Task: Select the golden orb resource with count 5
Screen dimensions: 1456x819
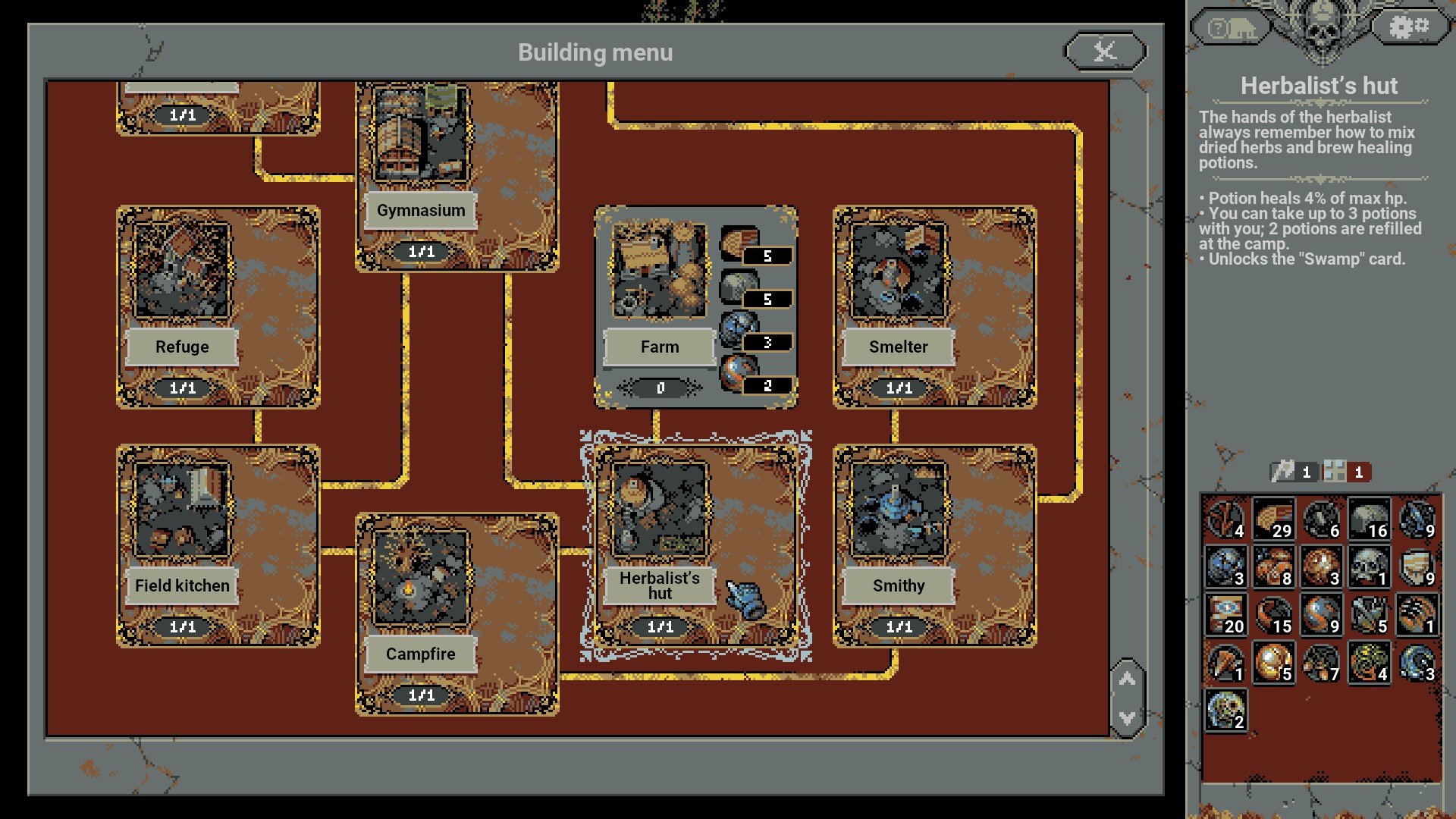Action: click(x=1273, y=662)
